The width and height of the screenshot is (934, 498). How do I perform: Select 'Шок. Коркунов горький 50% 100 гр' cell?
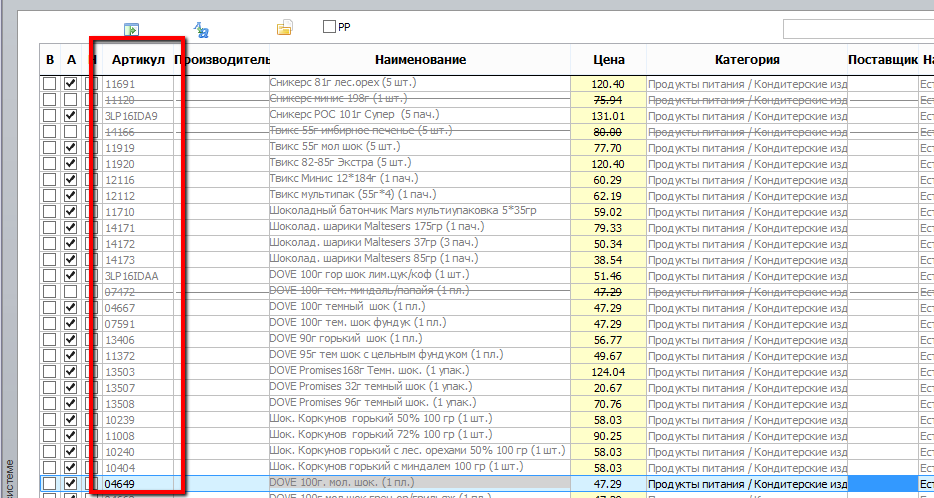(x=420, y=419)
